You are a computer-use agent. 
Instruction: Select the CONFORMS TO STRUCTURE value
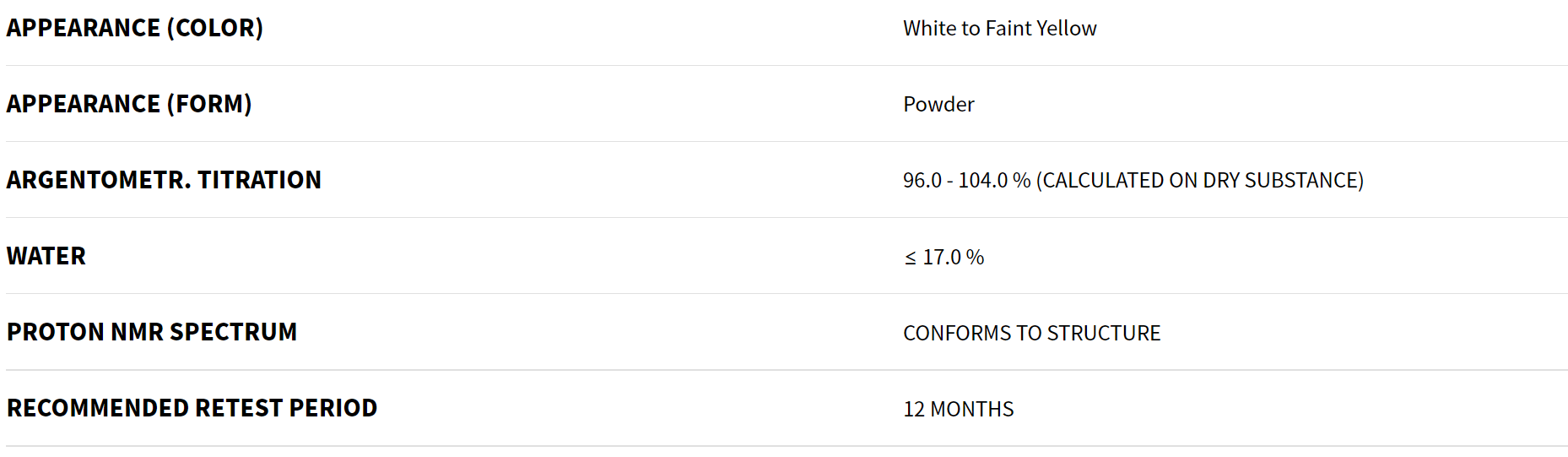pos(1032,333)
